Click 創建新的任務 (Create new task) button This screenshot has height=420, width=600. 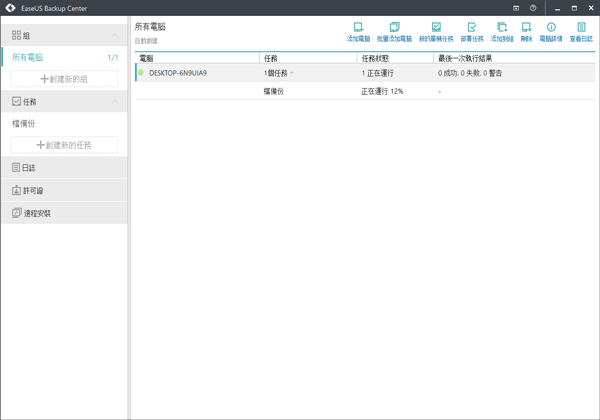pyautogui.click(x=64, y=145)
